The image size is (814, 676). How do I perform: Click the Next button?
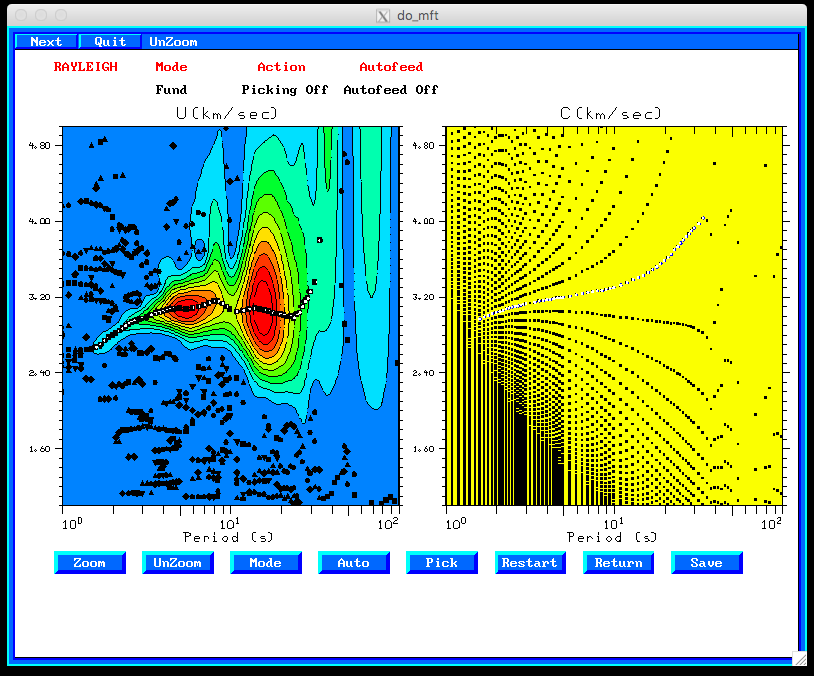(x=46, y=42)
